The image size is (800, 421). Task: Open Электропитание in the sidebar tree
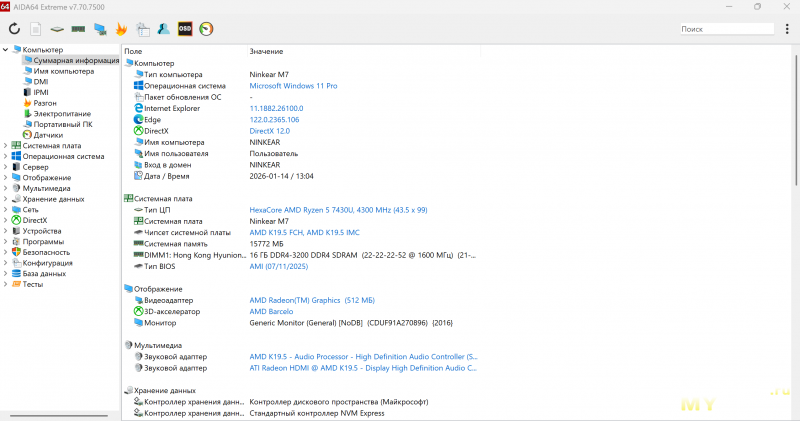[61, 113]
